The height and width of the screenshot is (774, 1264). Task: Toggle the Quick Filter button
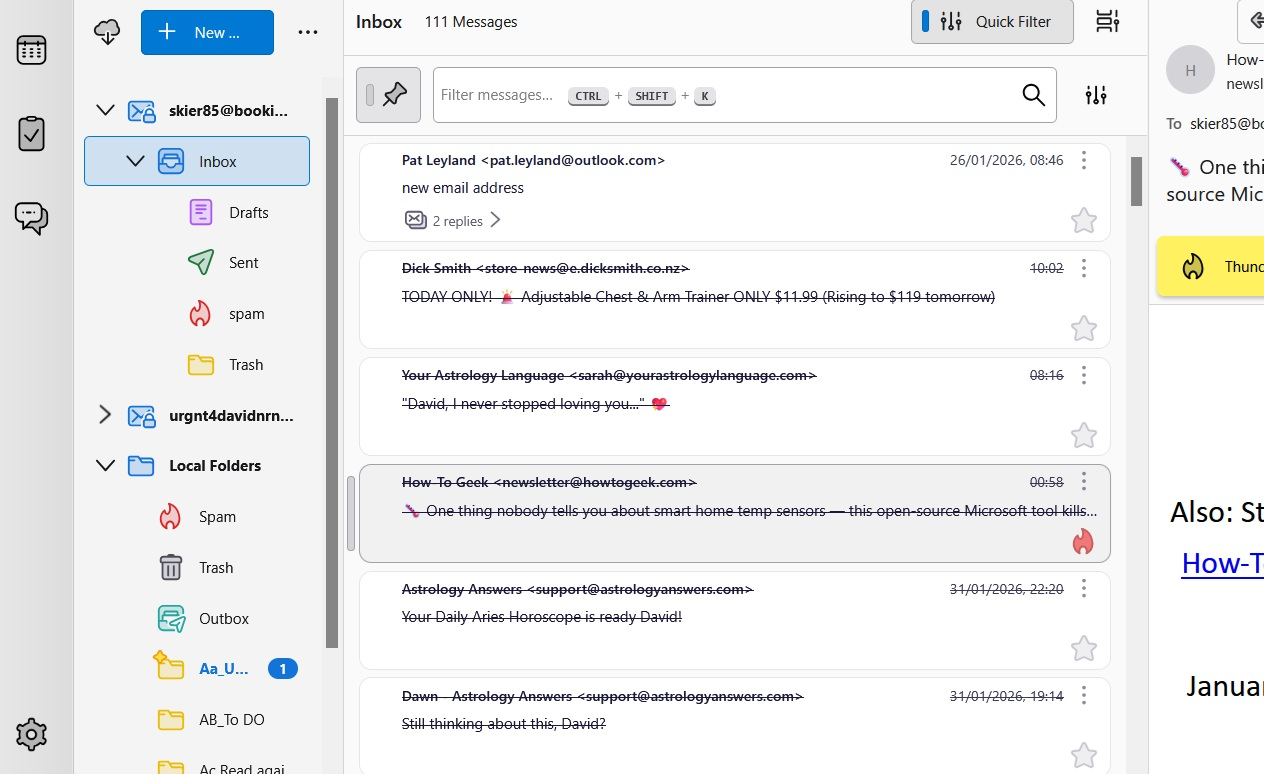click(x=992, y=22)
